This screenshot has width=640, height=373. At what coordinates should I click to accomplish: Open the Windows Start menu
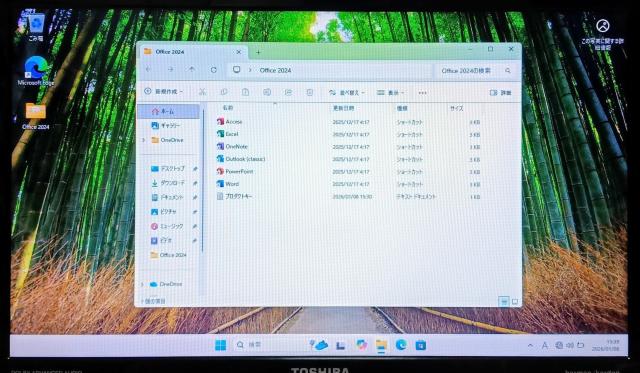[x=220, y=345]
